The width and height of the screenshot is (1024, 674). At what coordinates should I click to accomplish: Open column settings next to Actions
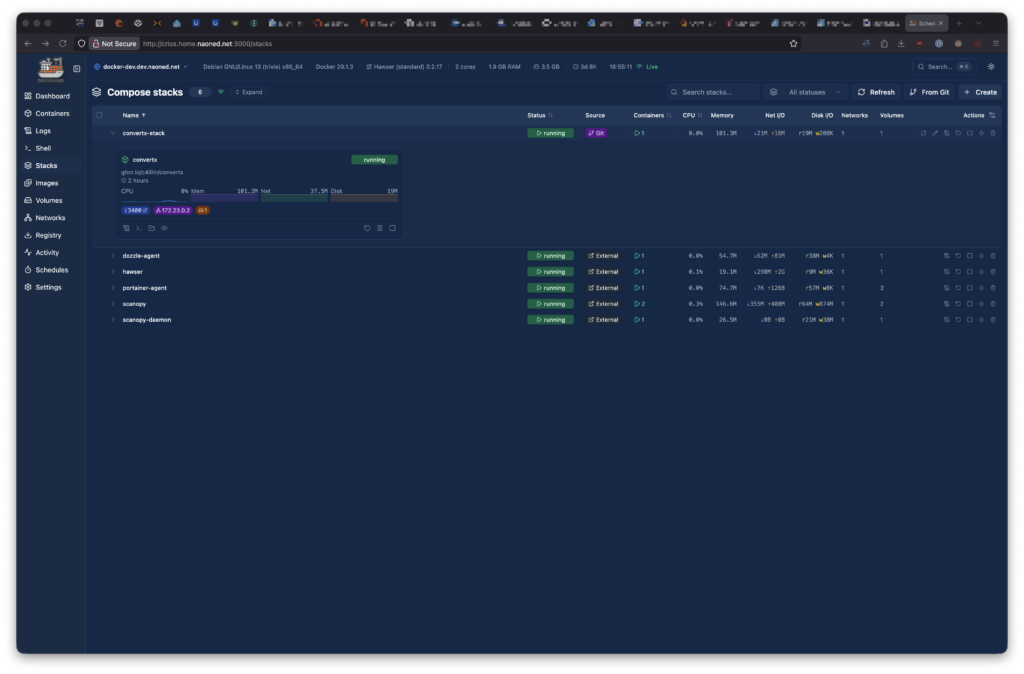click(992, 115)
